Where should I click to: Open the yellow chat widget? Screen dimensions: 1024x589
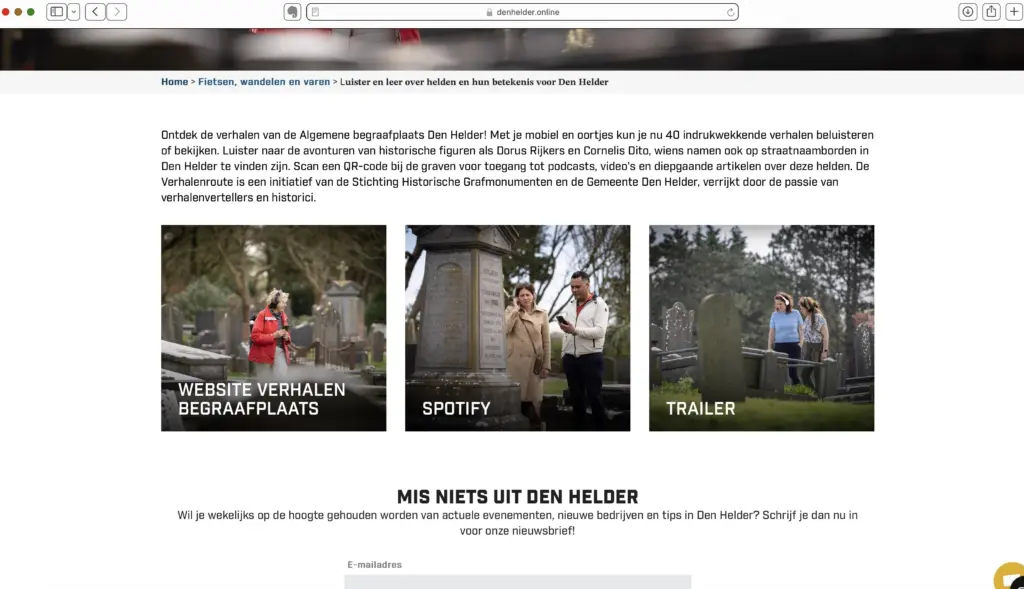tap(1010, 579)
